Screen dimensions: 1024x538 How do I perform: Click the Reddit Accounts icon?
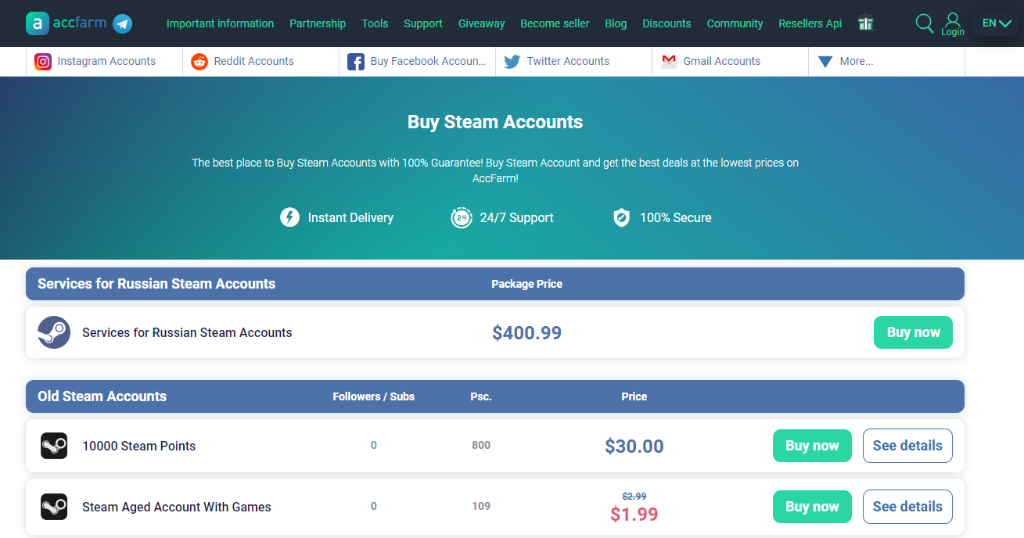(199, 61)
